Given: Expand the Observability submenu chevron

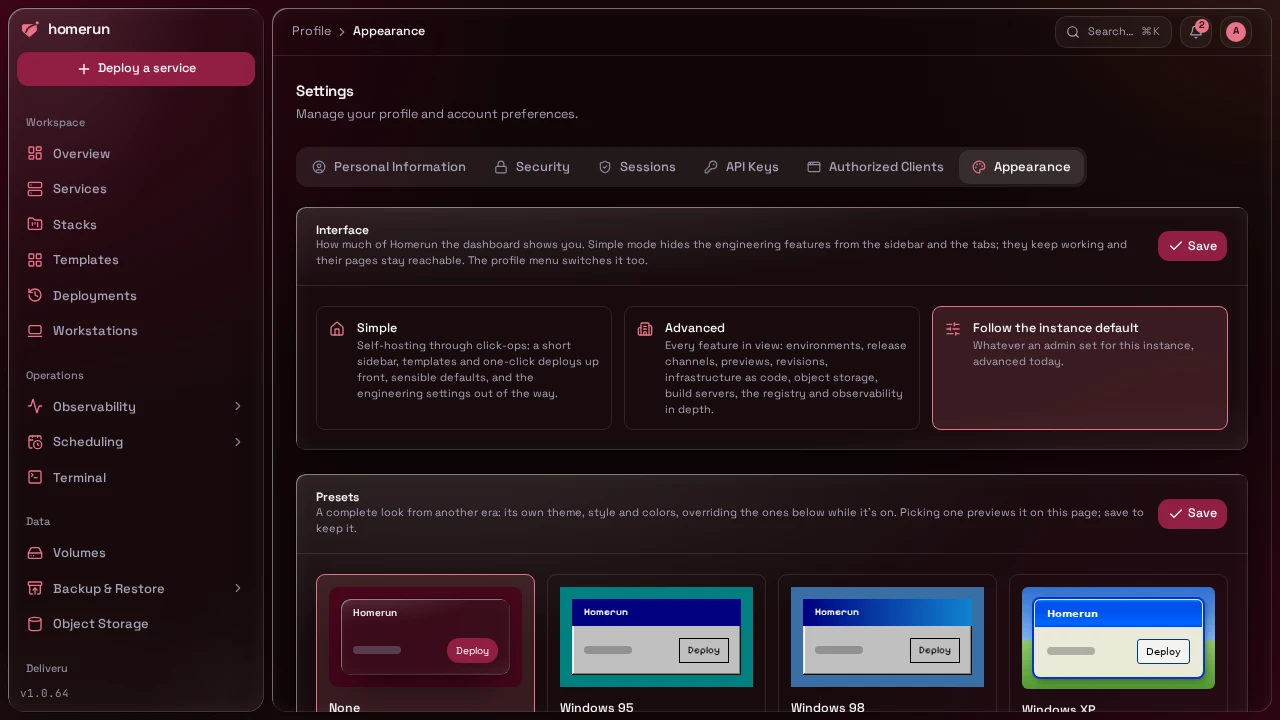Looking at the screenshot, I should (238, 406).
